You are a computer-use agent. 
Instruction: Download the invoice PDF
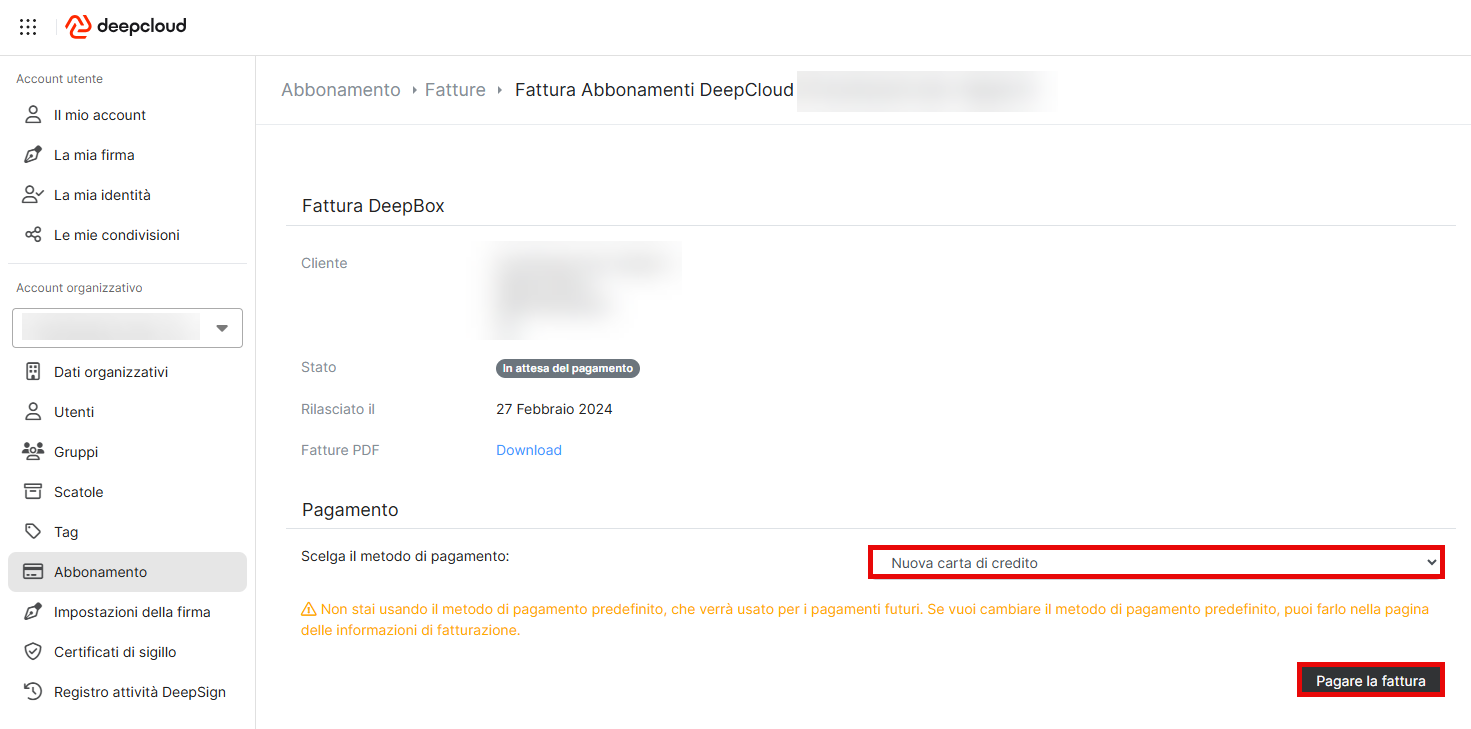[x=529, y=450]
